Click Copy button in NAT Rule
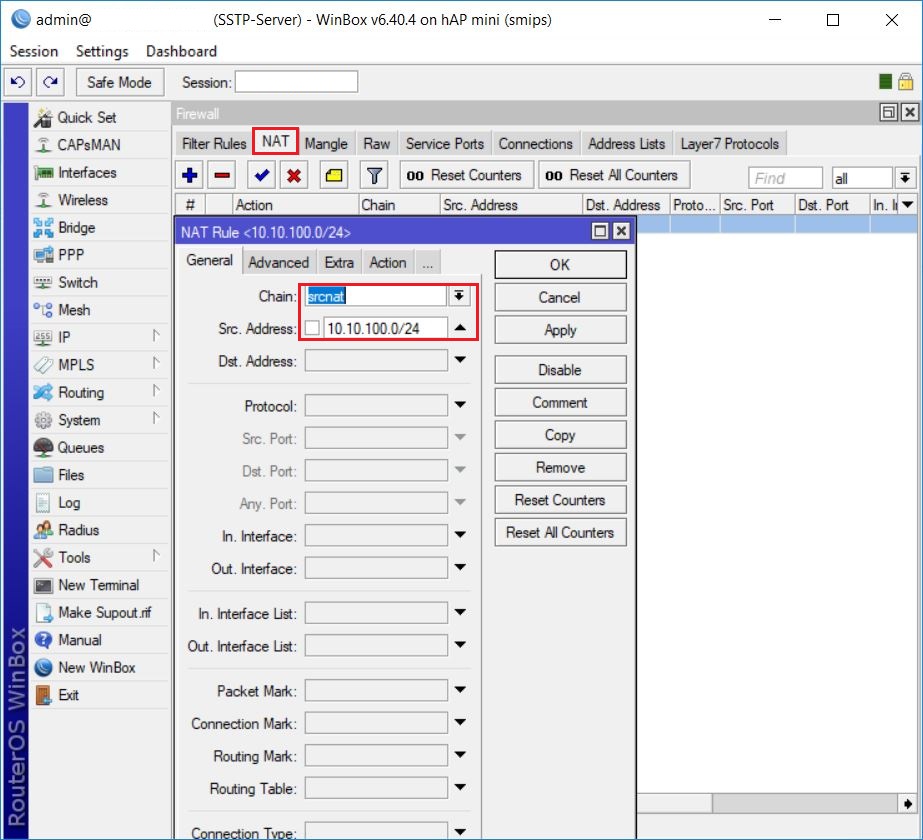 pyautogui.click(x=560, y=435)
